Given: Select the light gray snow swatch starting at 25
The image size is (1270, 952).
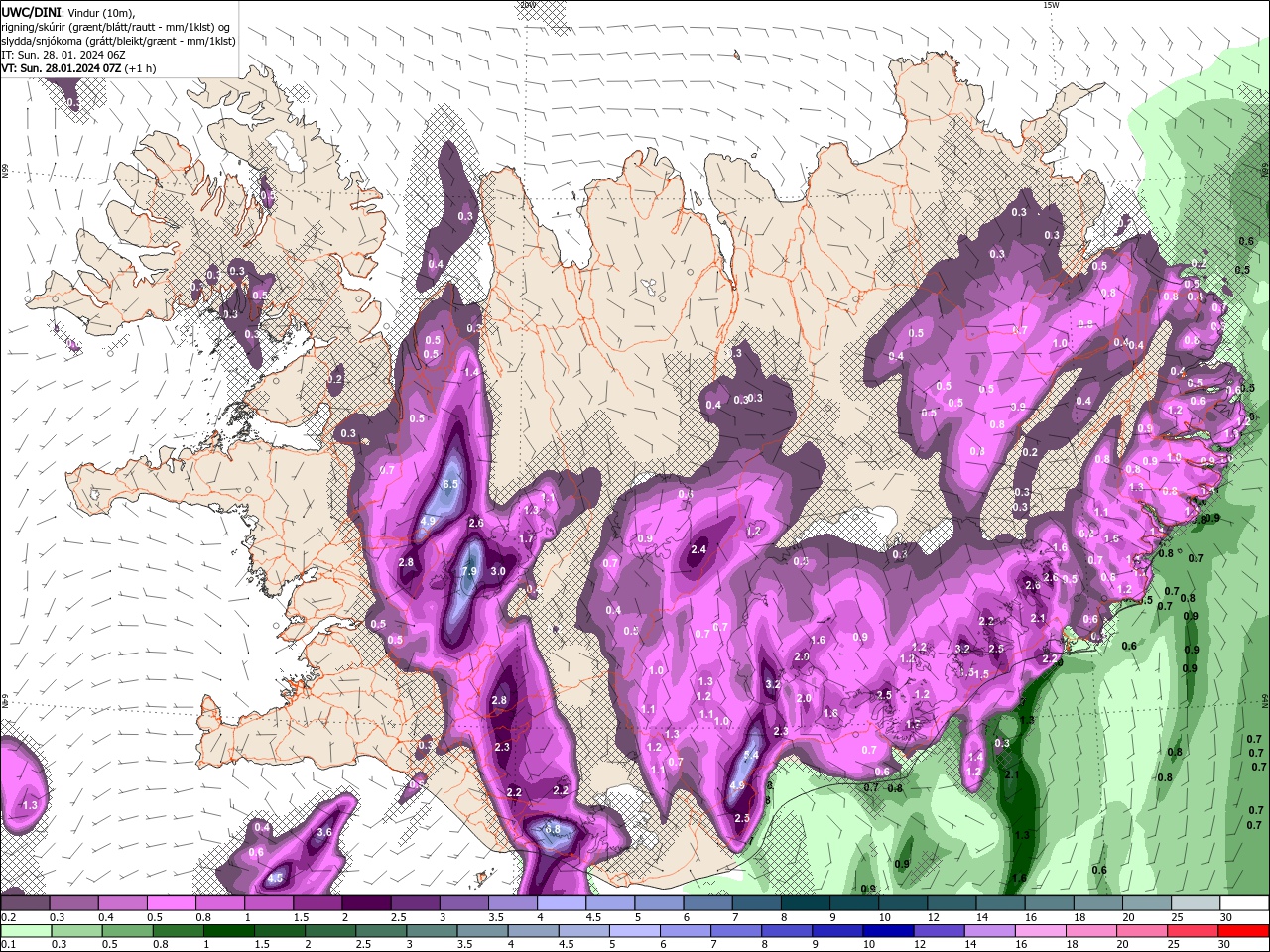Looking at the screenshot, I should point(1196,903).
